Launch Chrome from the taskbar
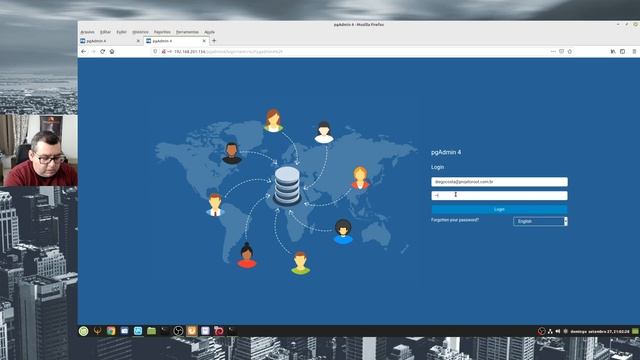Screen dimensions: 640x360 click(x=111, y=331)
